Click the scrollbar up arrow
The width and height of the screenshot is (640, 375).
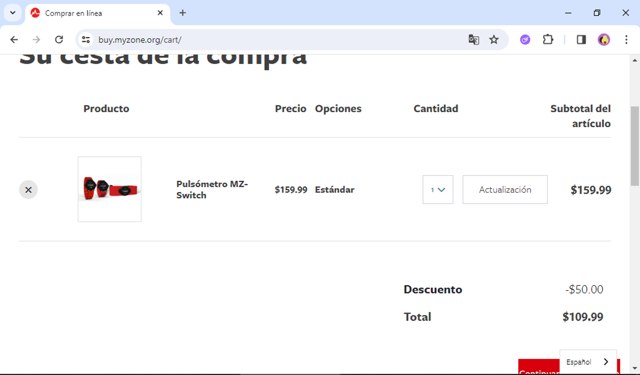tap(635, 60)
